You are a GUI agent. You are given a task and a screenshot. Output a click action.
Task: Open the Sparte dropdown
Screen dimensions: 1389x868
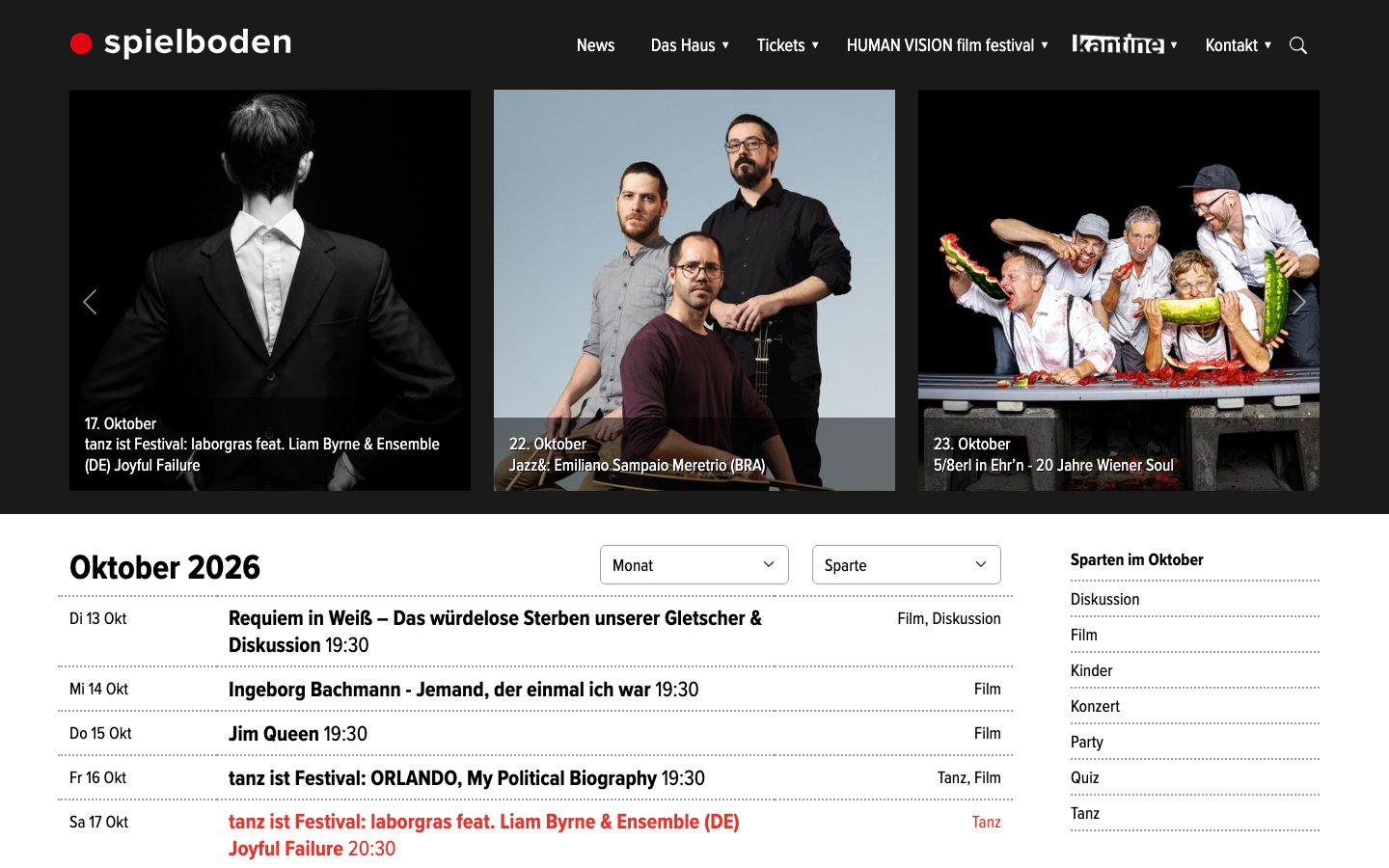(x=907, y=564)
